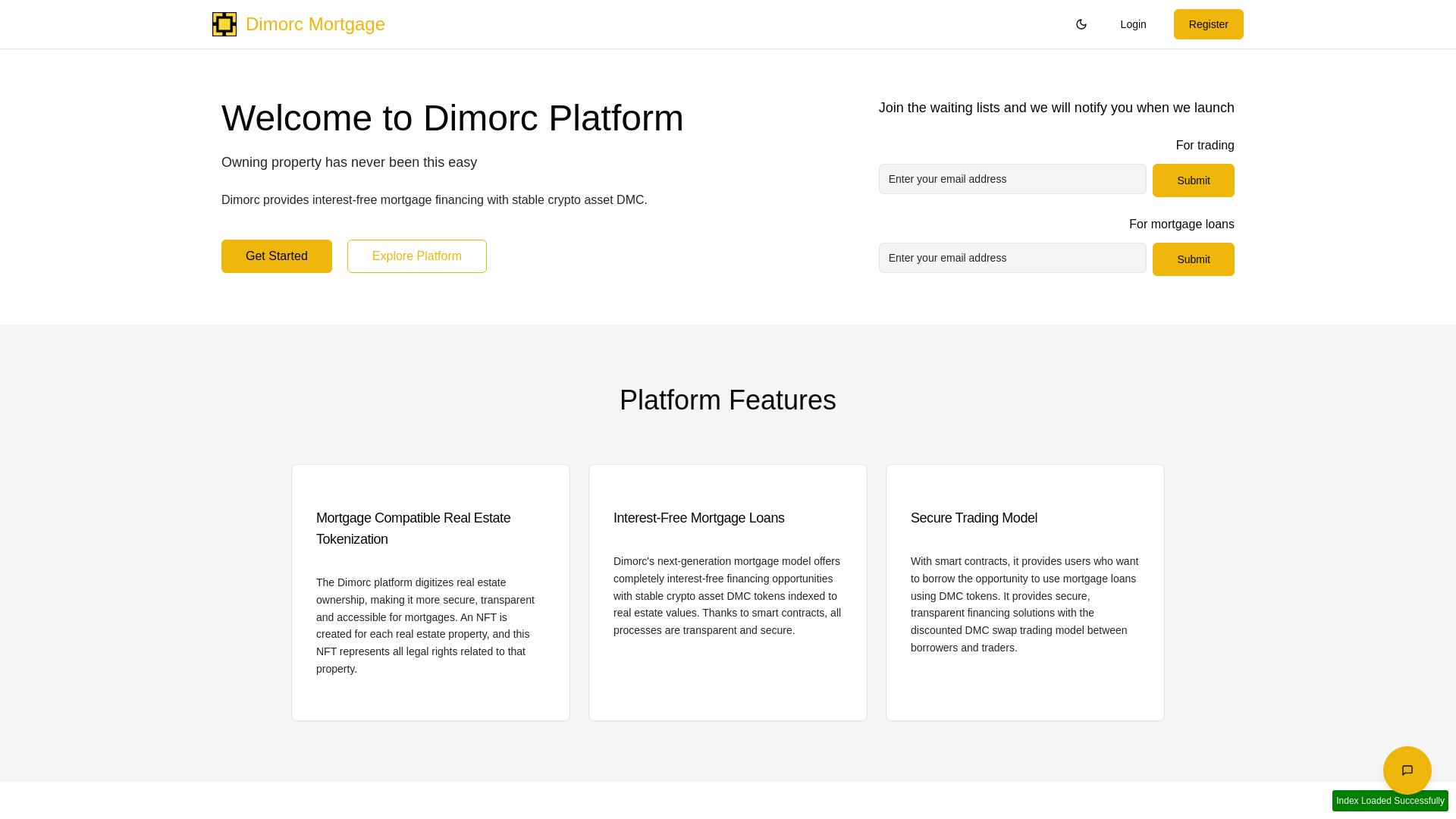Click the For trading label
The image size is (1456, 819).
click(1204, 145)
